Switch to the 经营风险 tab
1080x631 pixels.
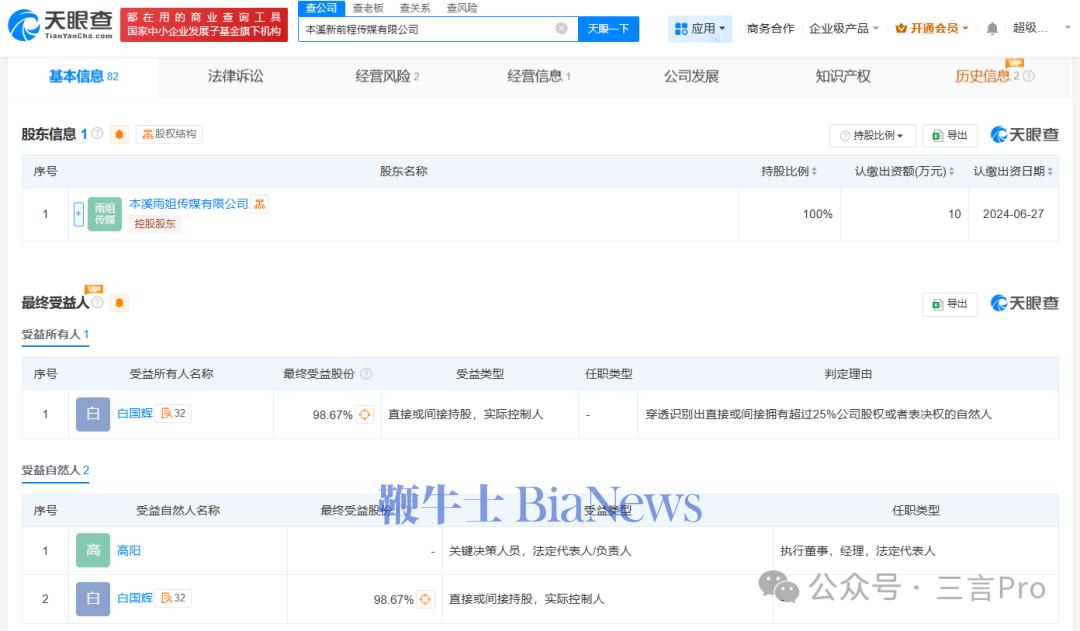[387, 76]
